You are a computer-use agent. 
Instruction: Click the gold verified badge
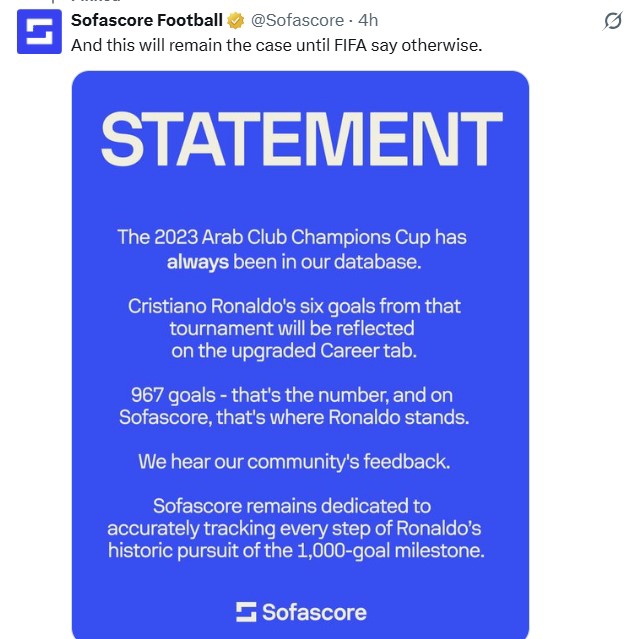click(236, 20)
